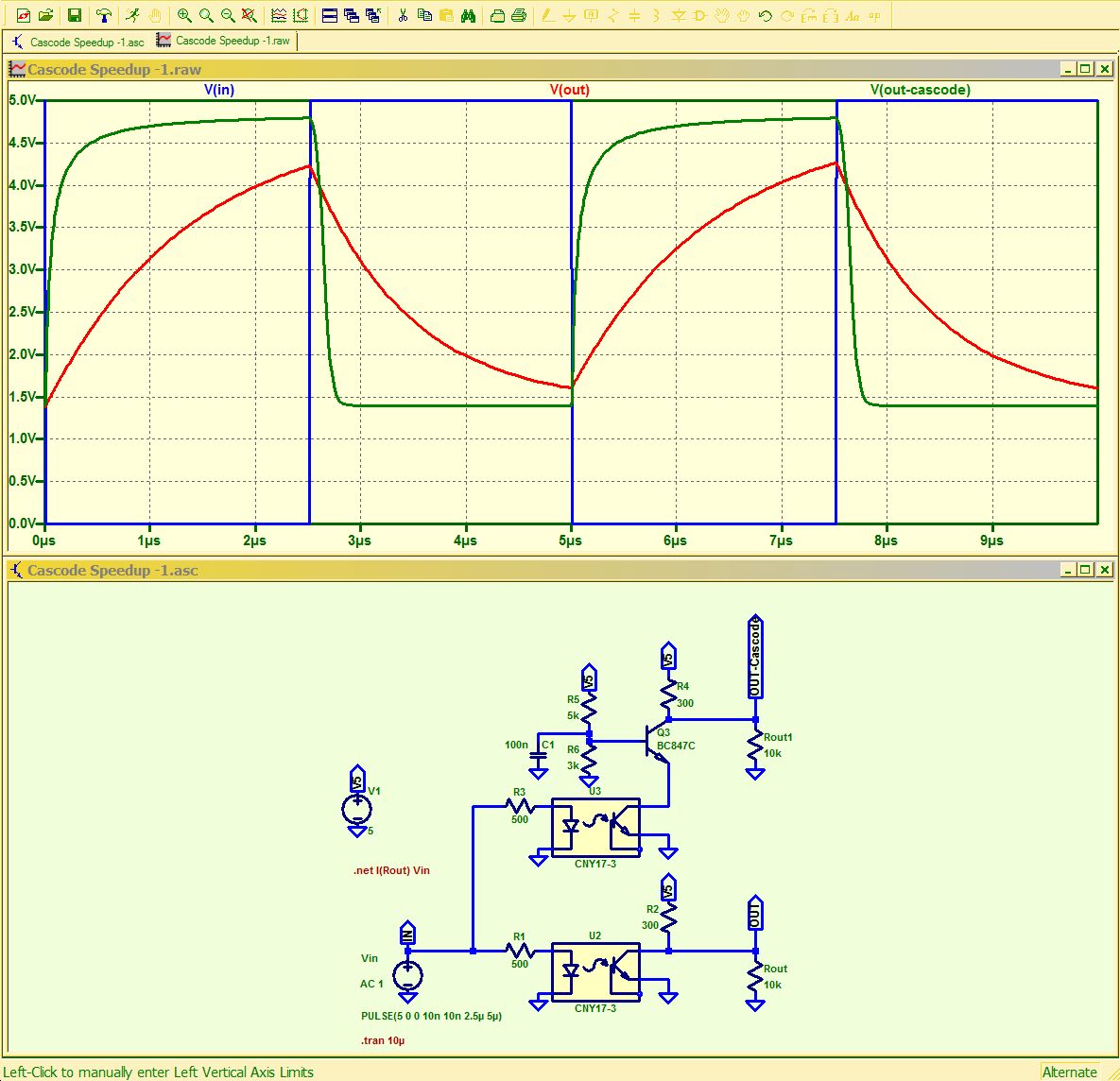1120x1081 pixels.
Task: Click the Mirror icon
Action: tap(830, 15)
